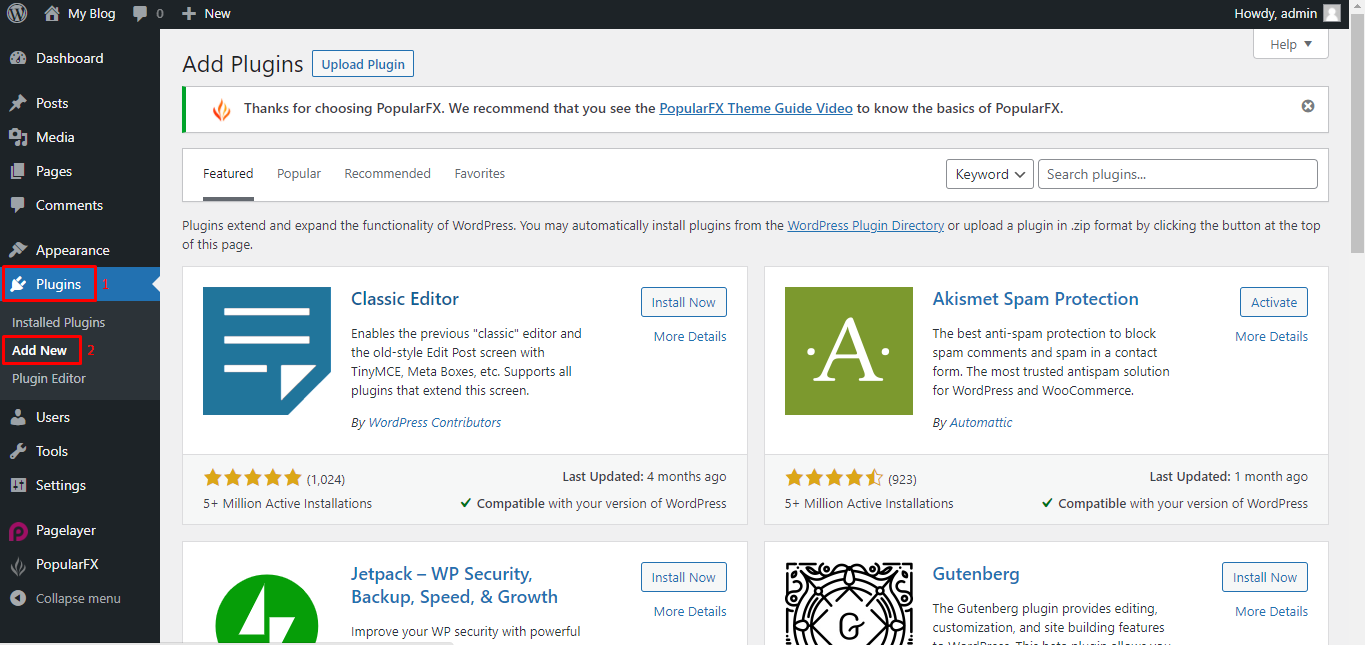Click the WordPress logo in admin bar
The image size is (1365, 645).
pyautogui.click(x=17, y=13)
